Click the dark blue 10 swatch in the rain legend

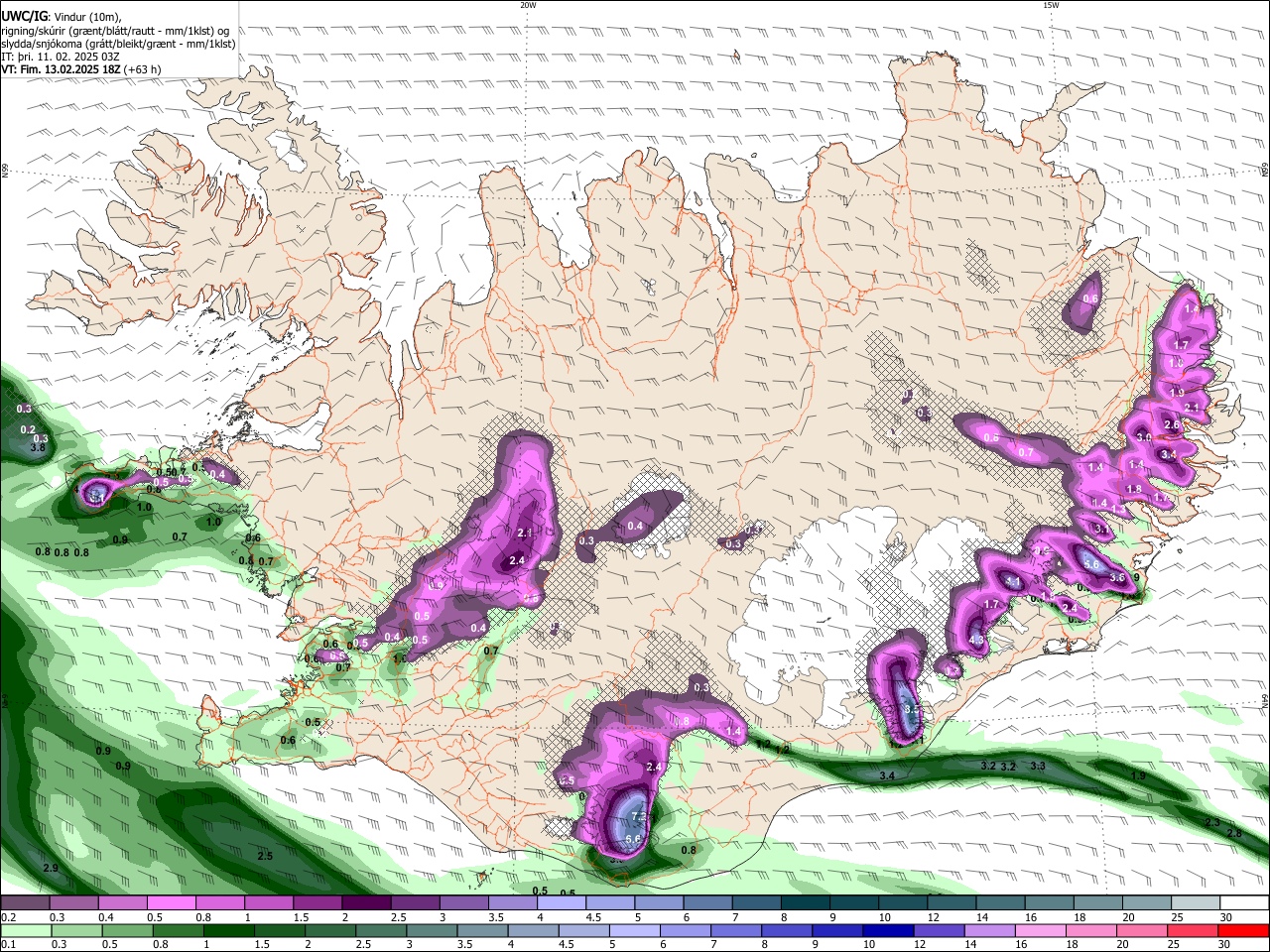(x=887, y=930)
